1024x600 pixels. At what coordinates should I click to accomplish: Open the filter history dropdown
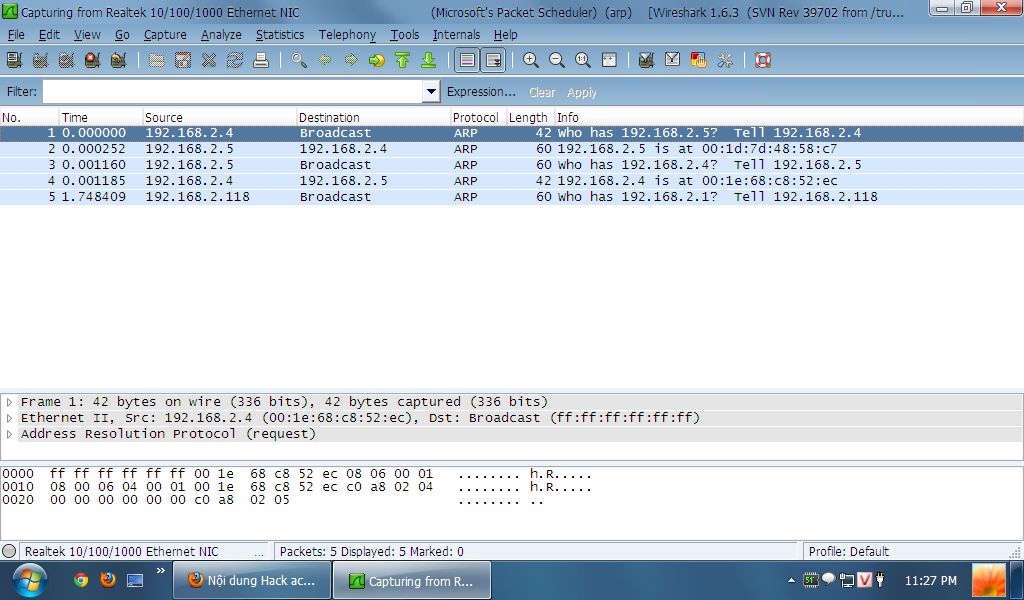point(431,92)
